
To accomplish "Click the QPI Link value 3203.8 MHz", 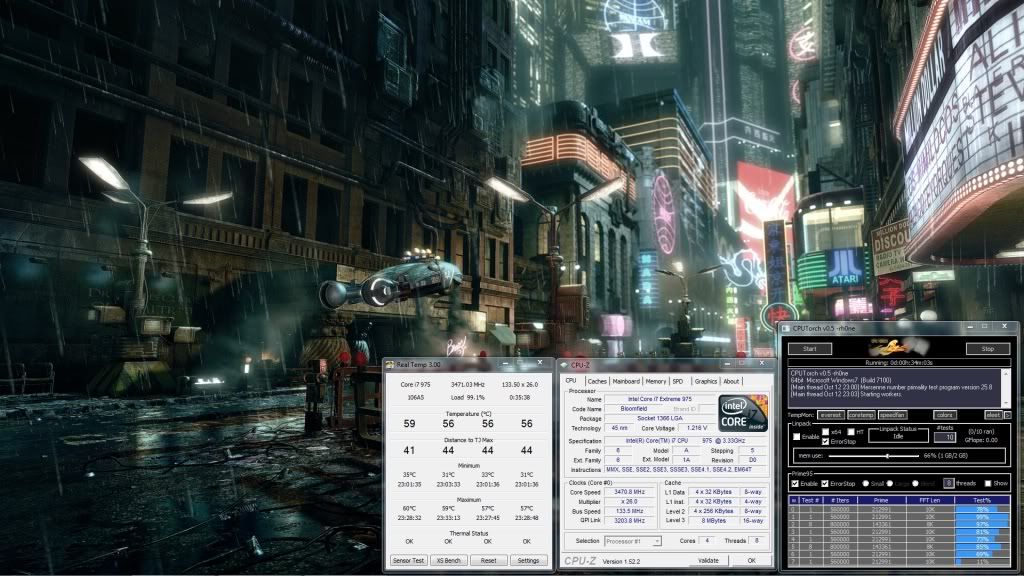I will click(630, 521).
